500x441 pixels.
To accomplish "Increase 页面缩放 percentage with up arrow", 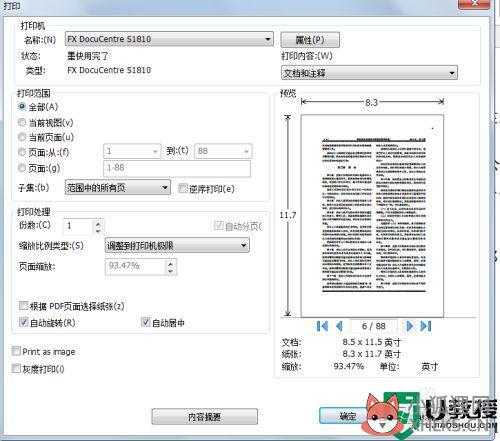I will [171, 264].
